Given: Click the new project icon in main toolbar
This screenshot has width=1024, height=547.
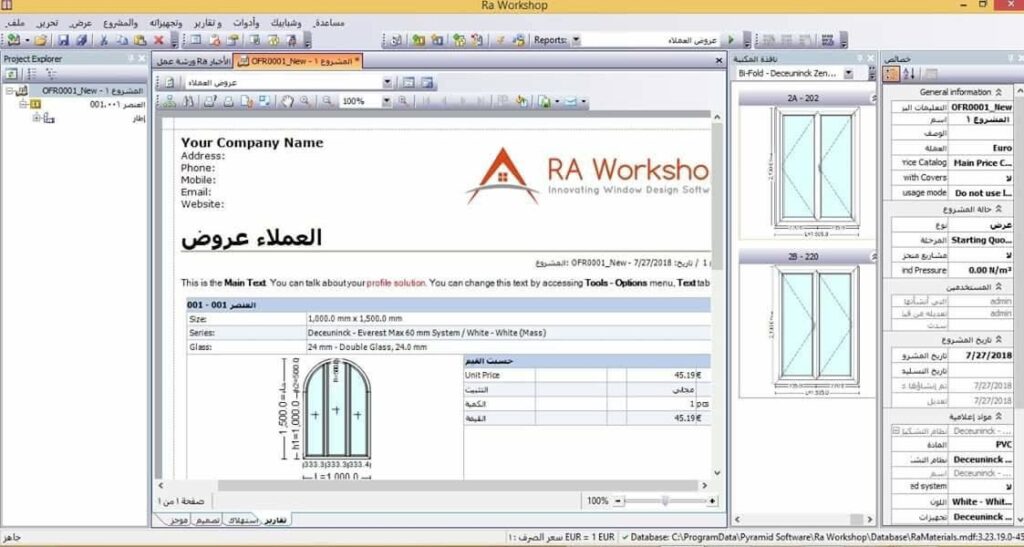Looking at the screenshot, I should [14, 40].
